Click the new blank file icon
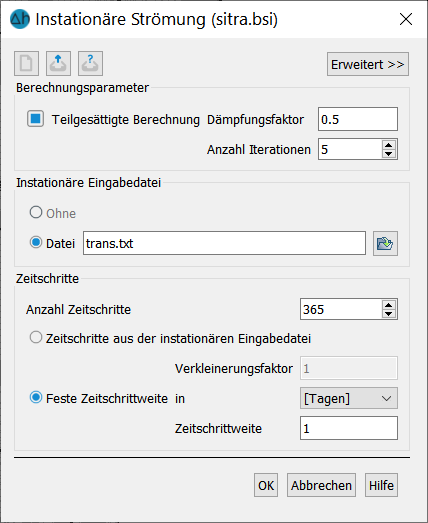This screenshot has width=428, height=523. tap(26, 63)
